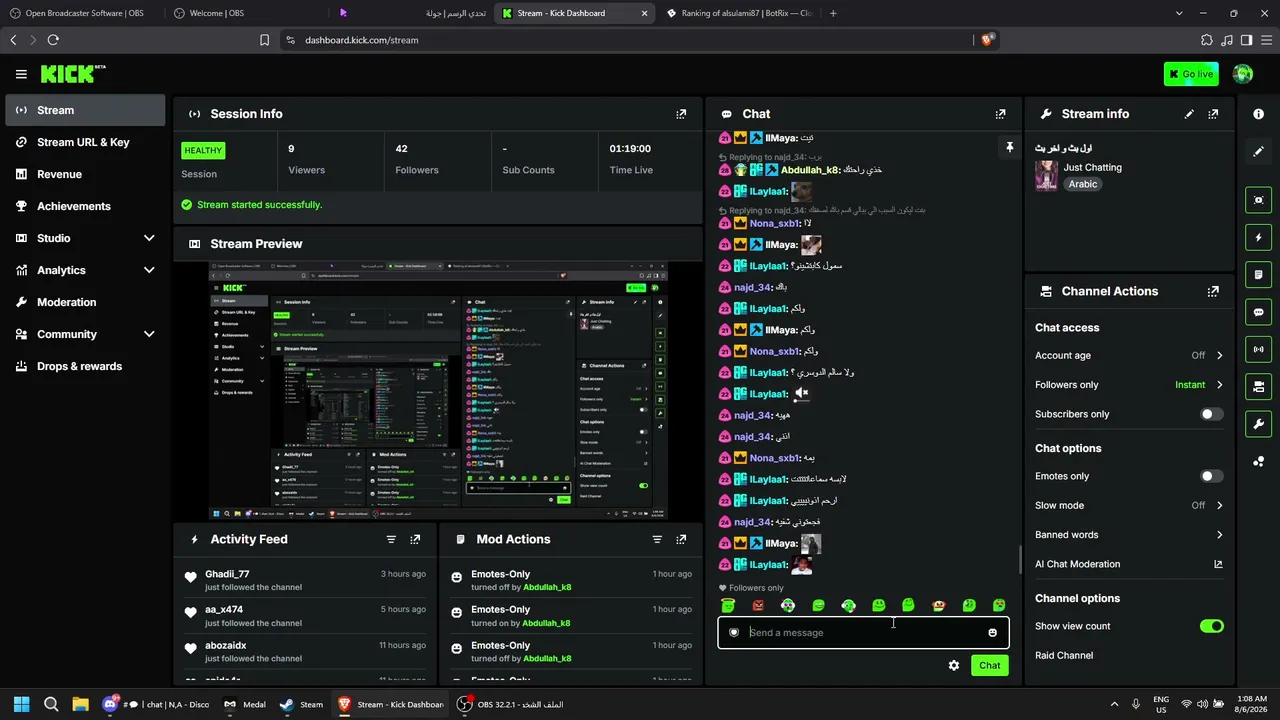1280x720 pixels.
Task: Click the Send a message field
Action: (863, 632)
